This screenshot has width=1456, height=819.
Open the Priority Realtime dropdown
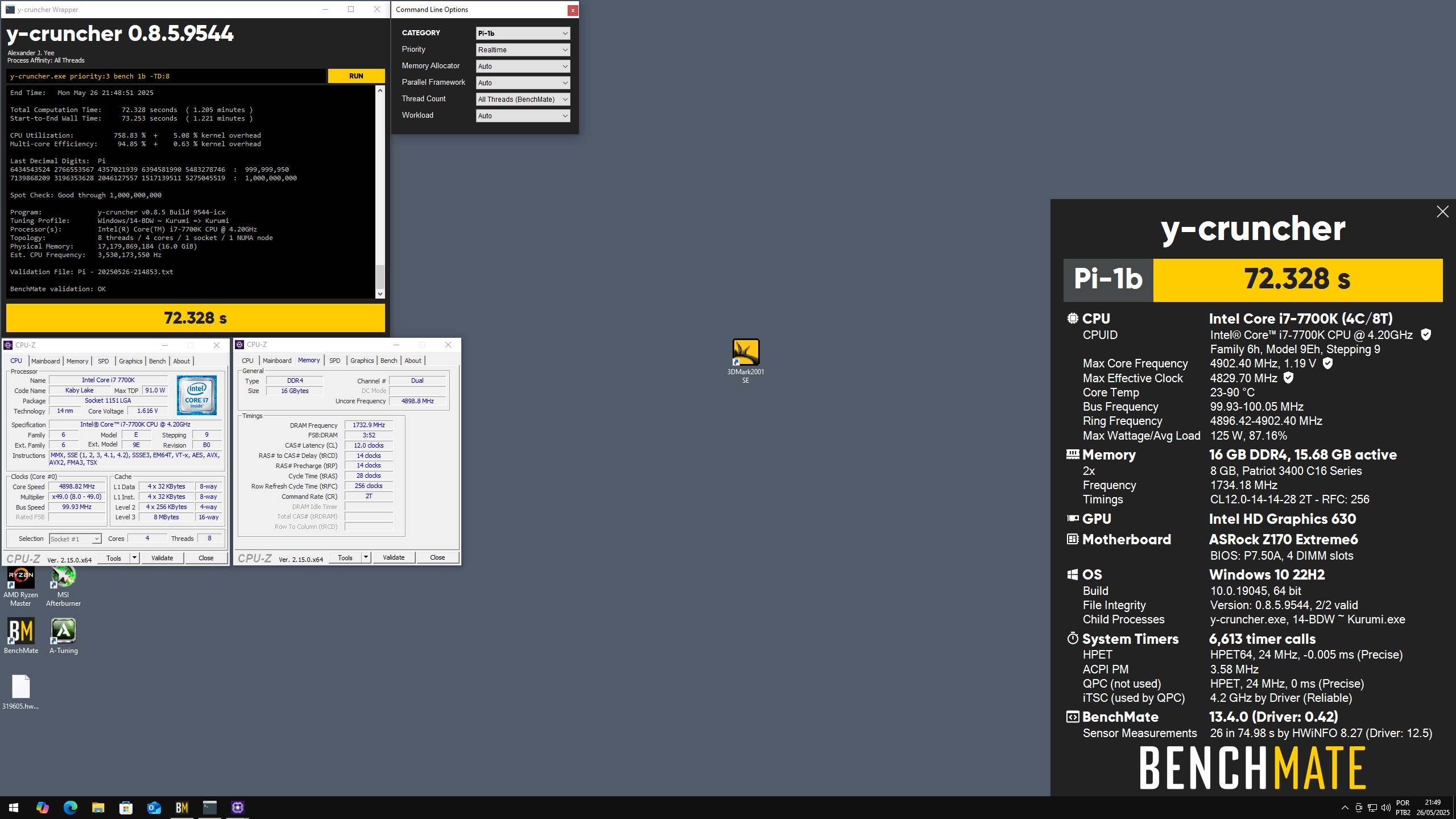click(x=523, y=49)
